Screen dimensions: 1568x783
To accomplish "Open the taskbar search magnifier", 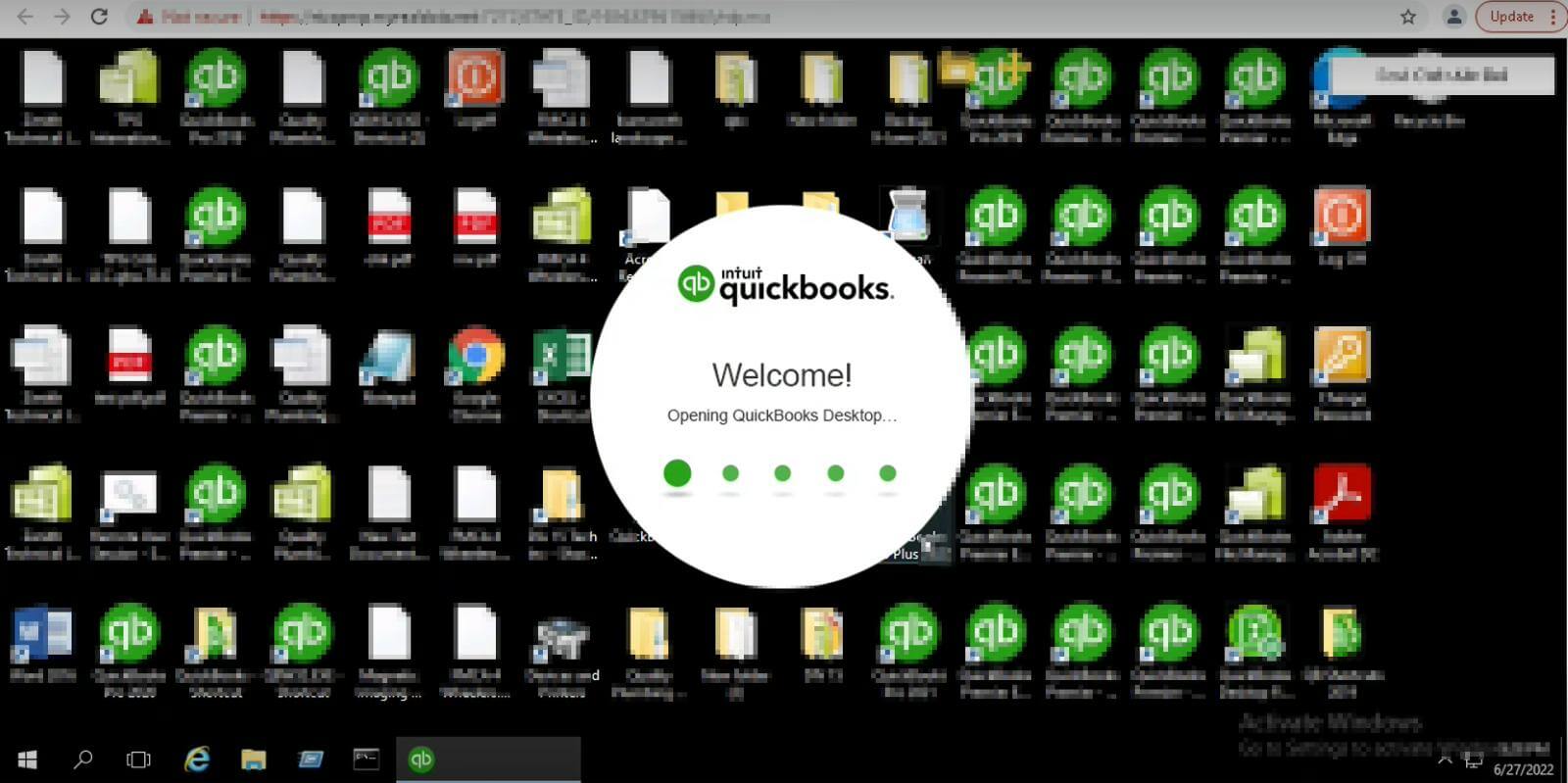I will pos(83,759).
